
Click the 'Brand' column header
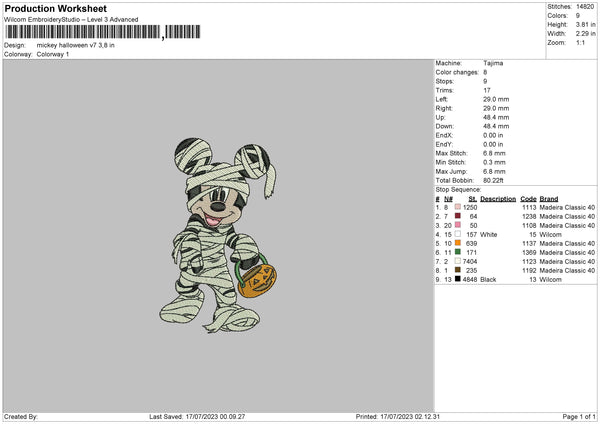549,199
